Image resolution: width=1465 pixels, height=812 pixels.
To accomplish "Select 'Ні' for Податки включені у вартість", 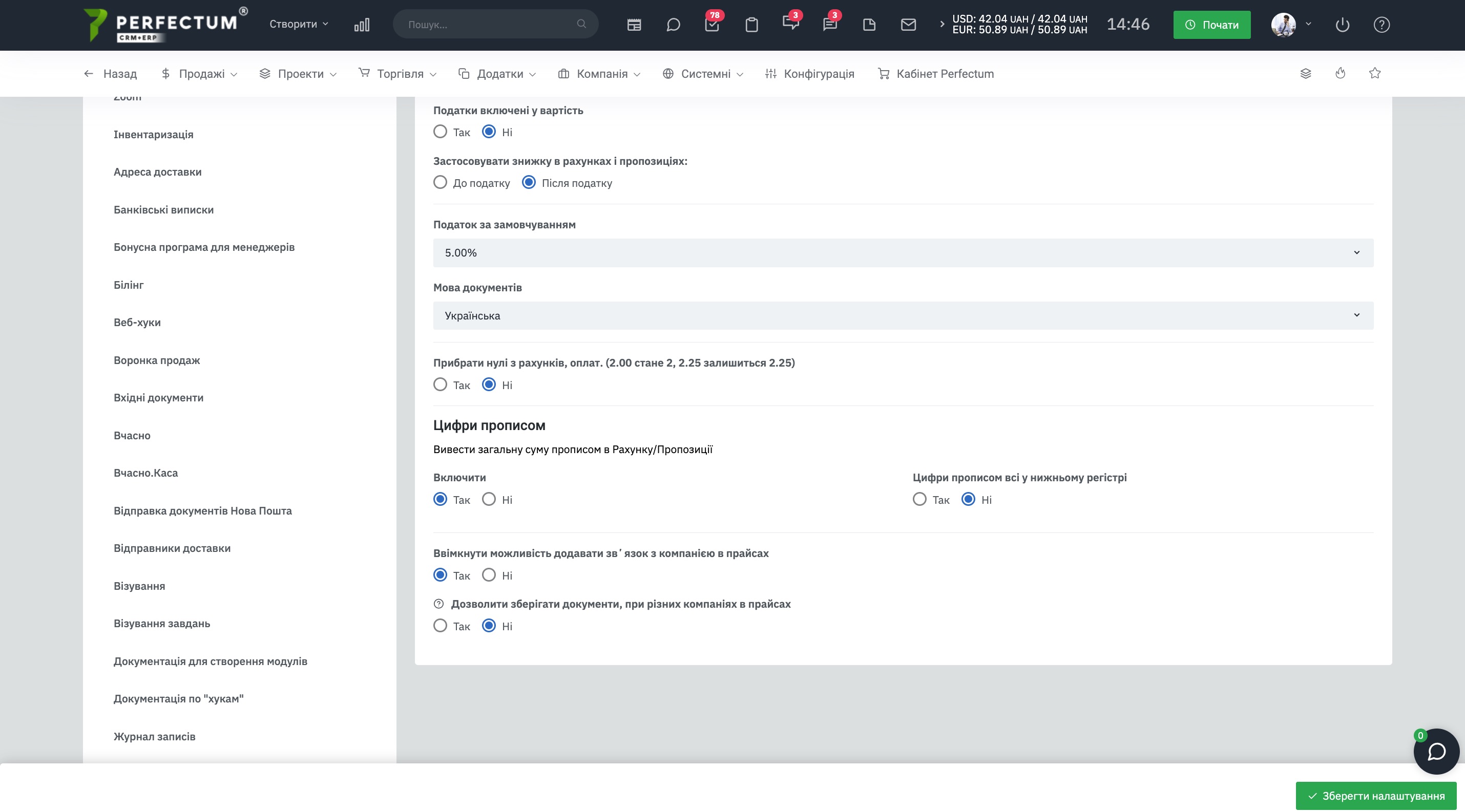I will pos(489,132).
